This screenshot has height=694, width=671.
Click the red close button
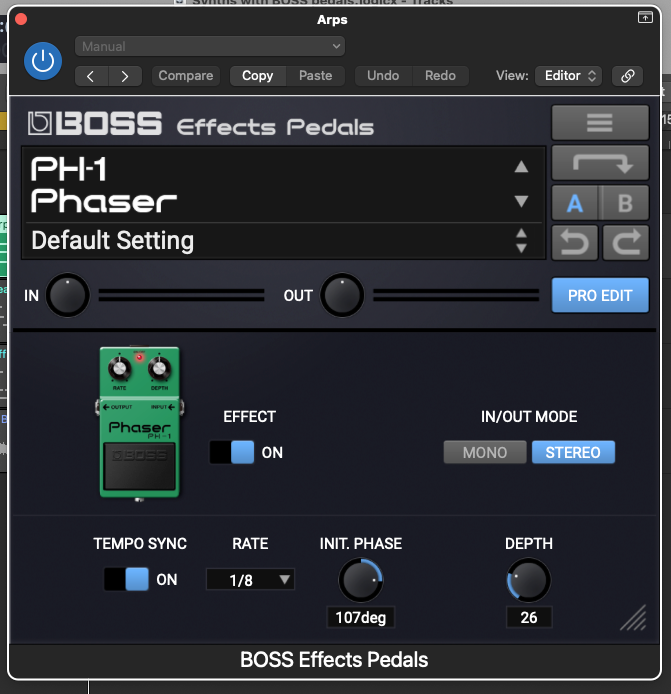(x=21, y=19)
